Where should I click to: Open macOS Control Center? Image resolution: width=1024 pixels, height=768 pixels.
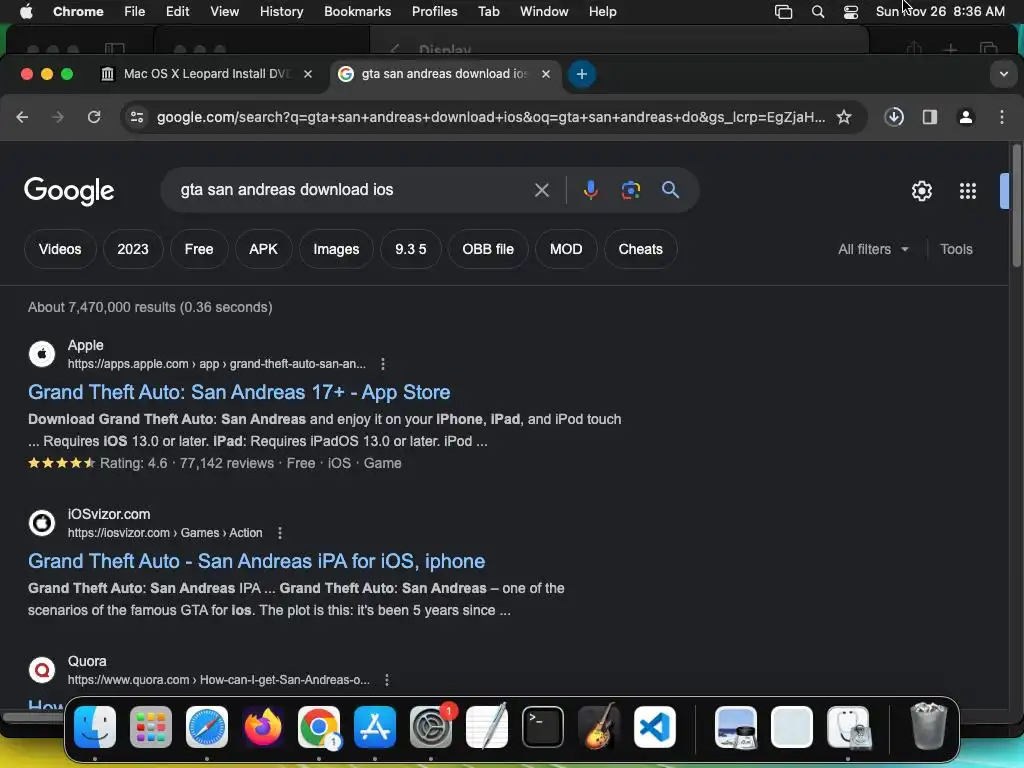tap(850, 11)
